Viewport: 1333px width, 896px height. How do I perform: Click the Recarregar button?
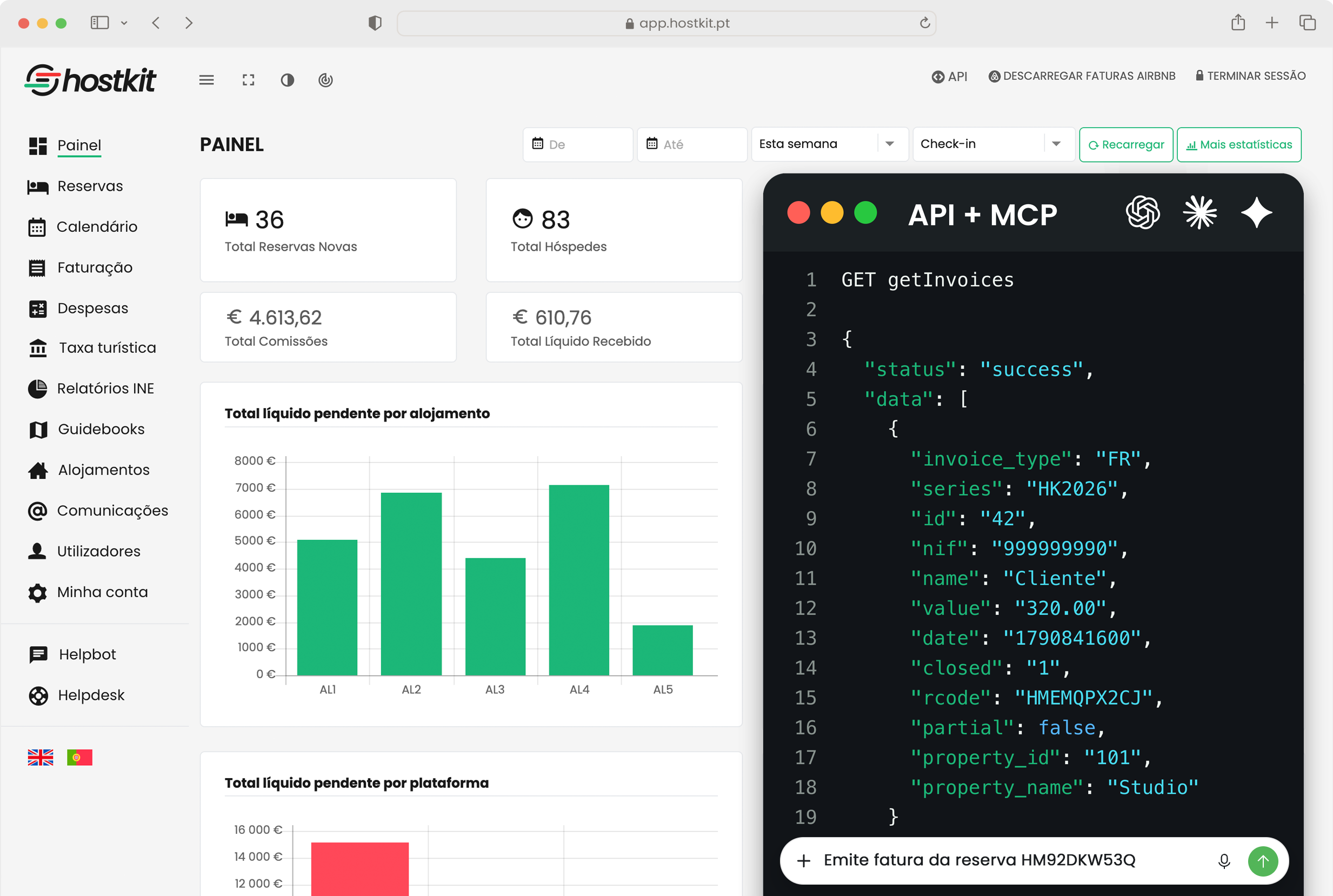point(1126,145)
